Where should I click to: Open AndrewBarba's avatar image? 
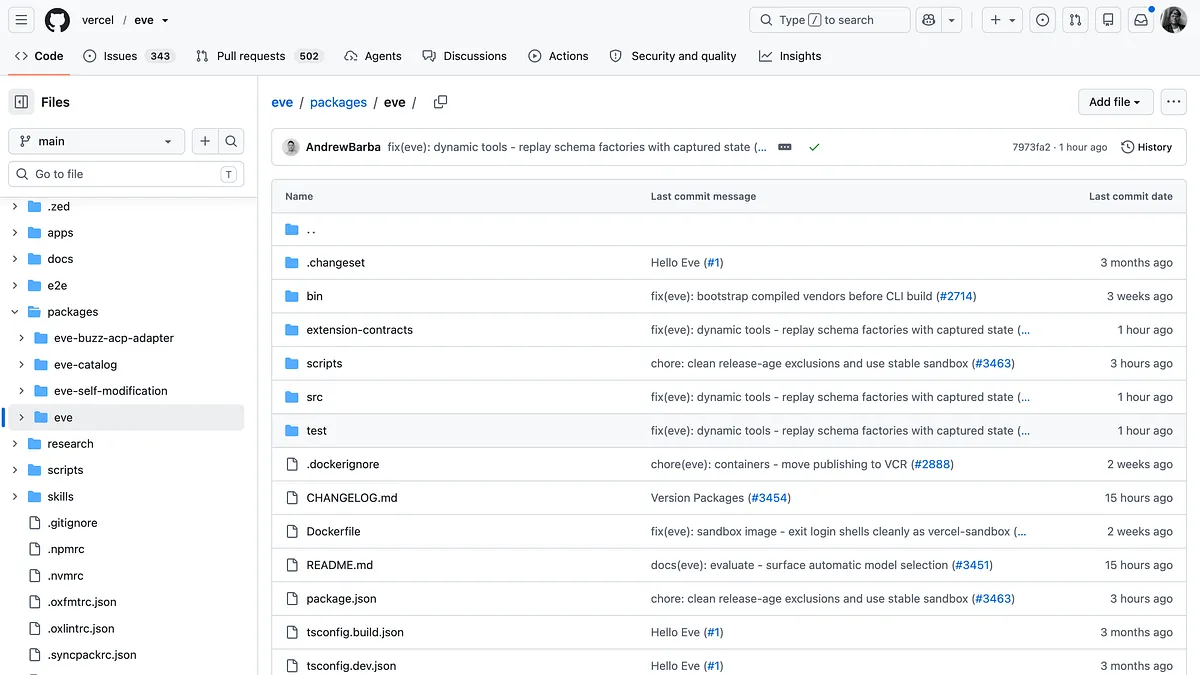point(291,147)
